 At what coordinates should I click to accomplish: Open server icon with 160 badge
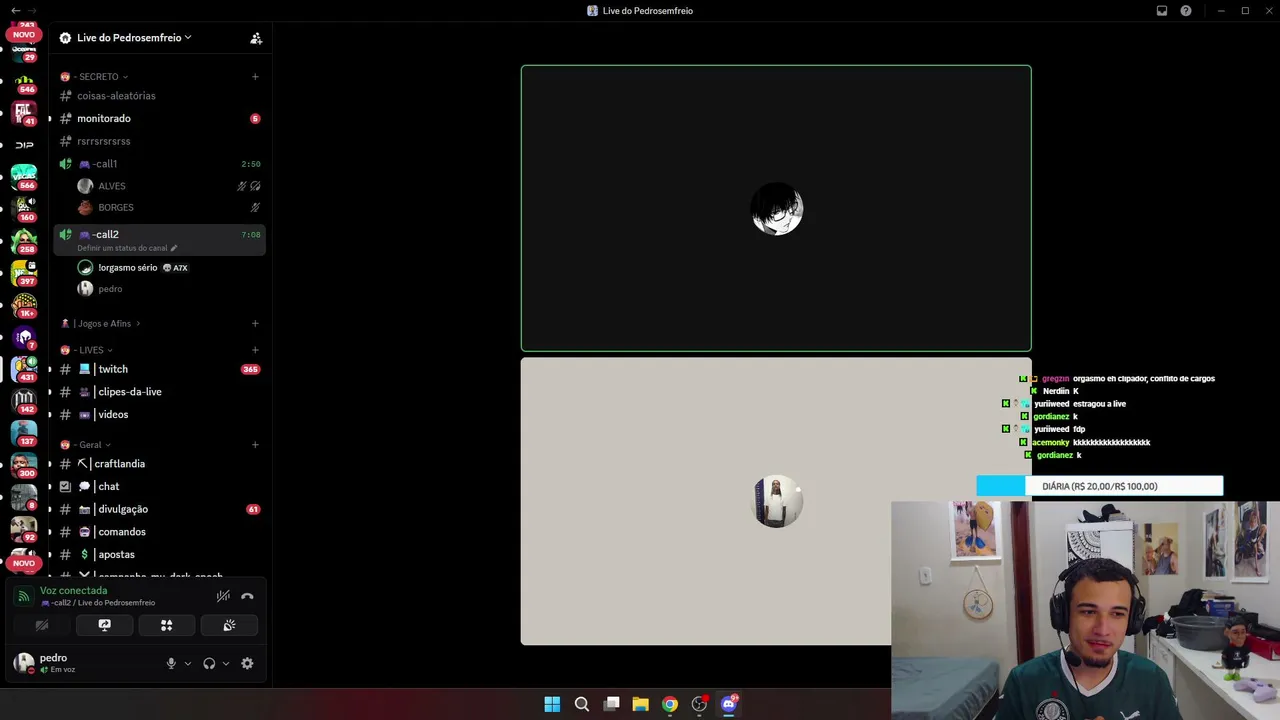coord(24,209)
